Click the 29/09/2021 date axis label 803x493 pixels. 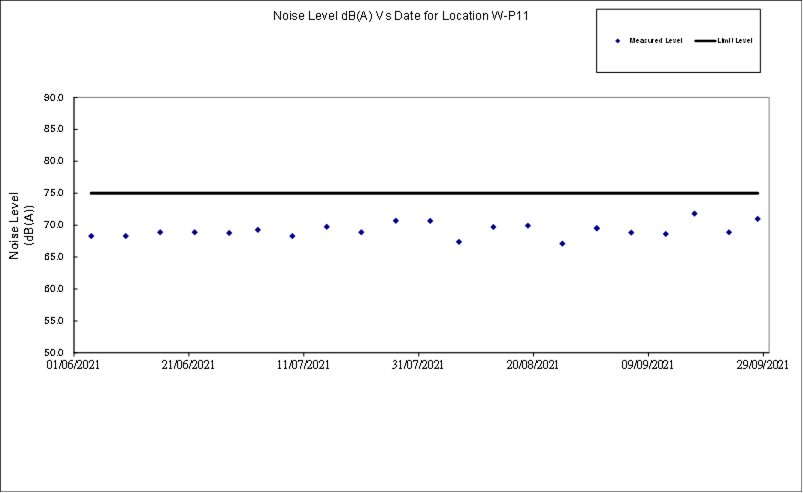(x=764, y=366)
